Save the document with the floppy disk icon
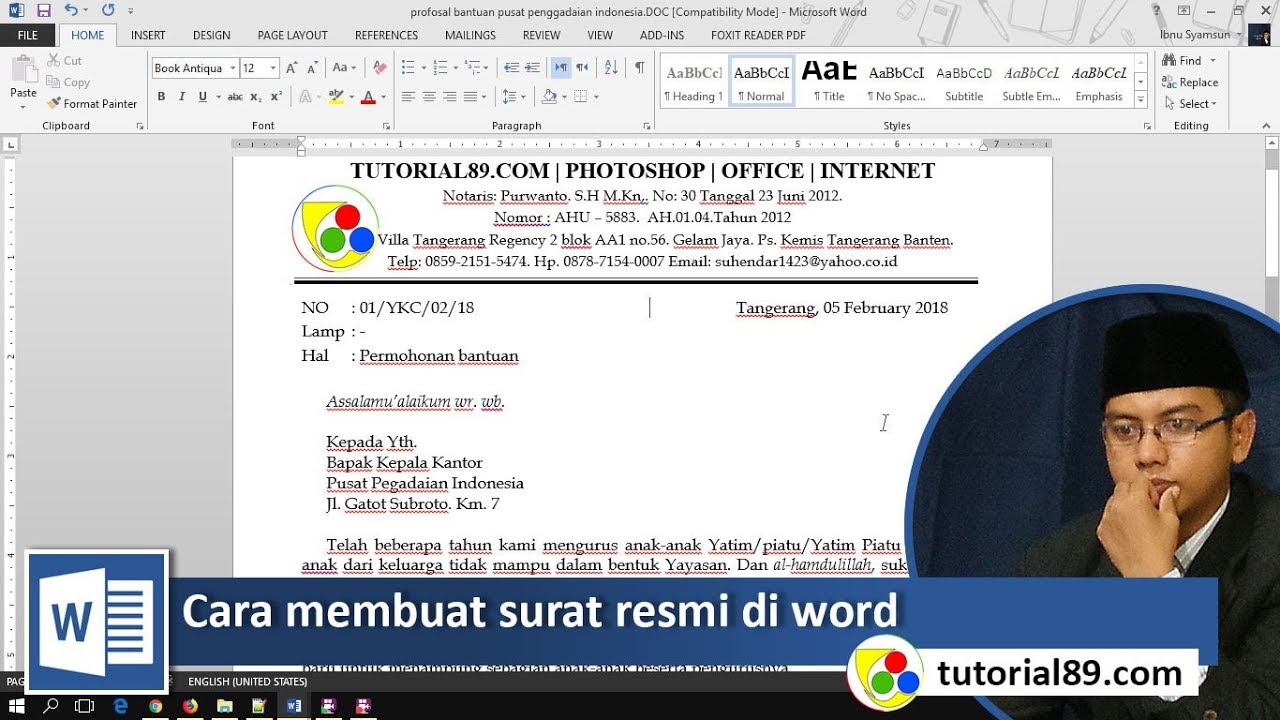This screenshot has height=720, width=1280. (43, 10)
